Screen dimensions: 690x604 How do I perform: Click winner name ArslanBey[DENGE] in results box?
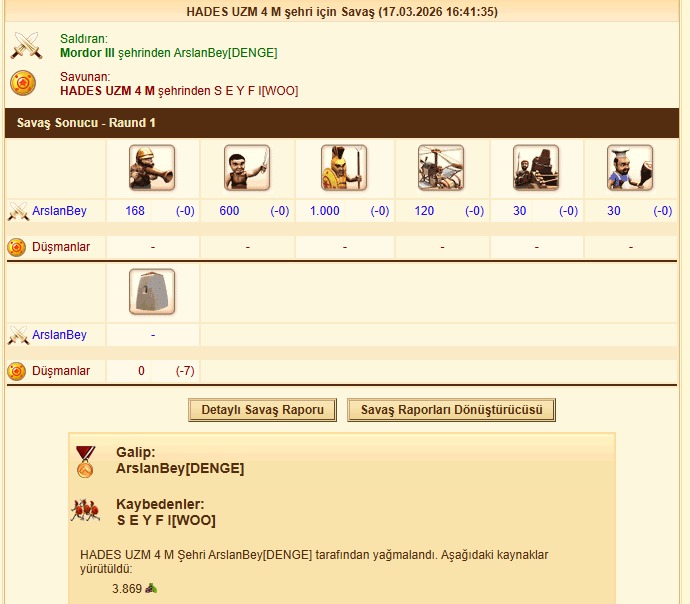click(180, 469)
